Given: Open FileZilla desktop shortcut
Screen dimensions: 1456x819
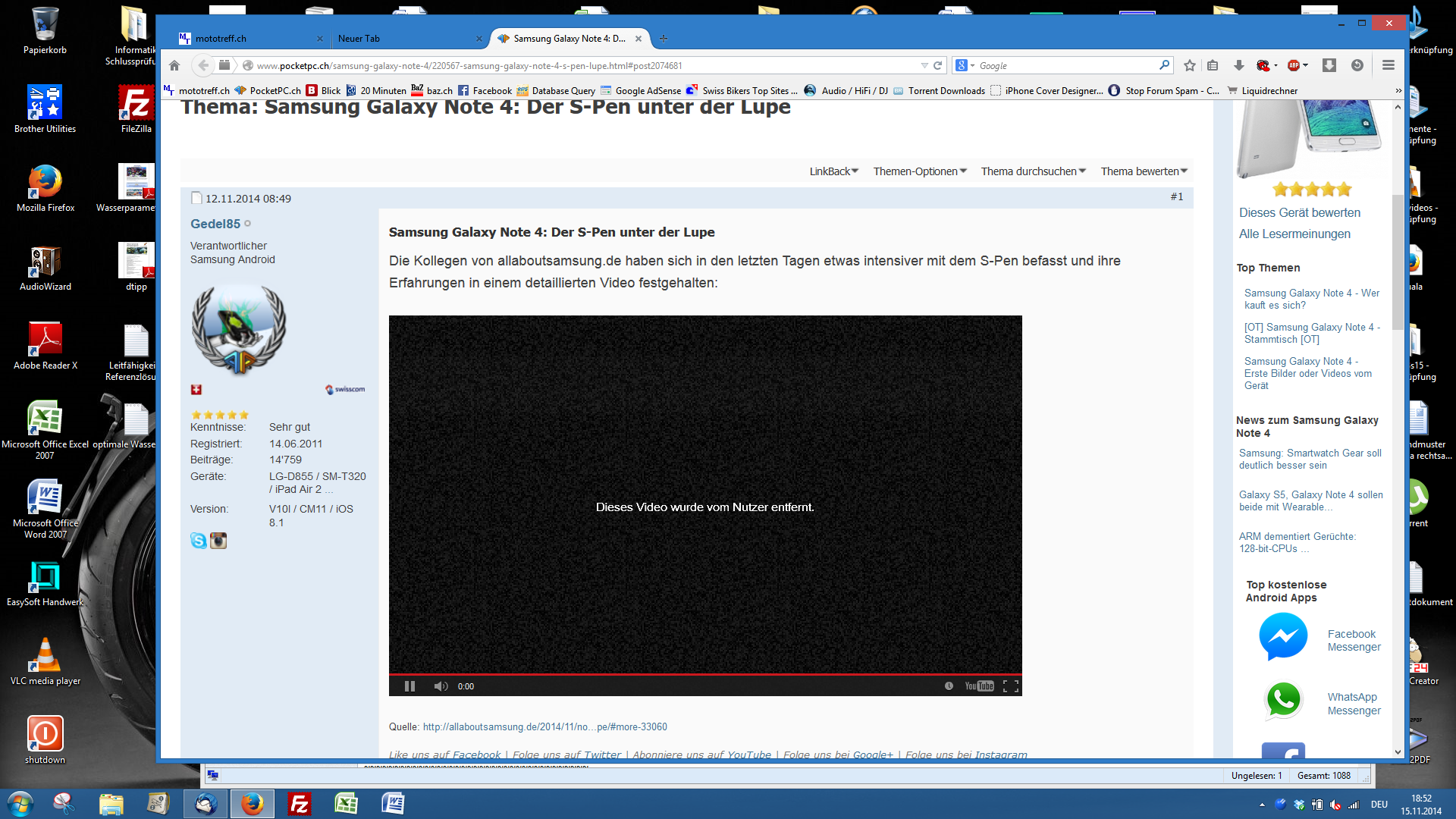Looking at the screenshot, I should pos(136,109).
